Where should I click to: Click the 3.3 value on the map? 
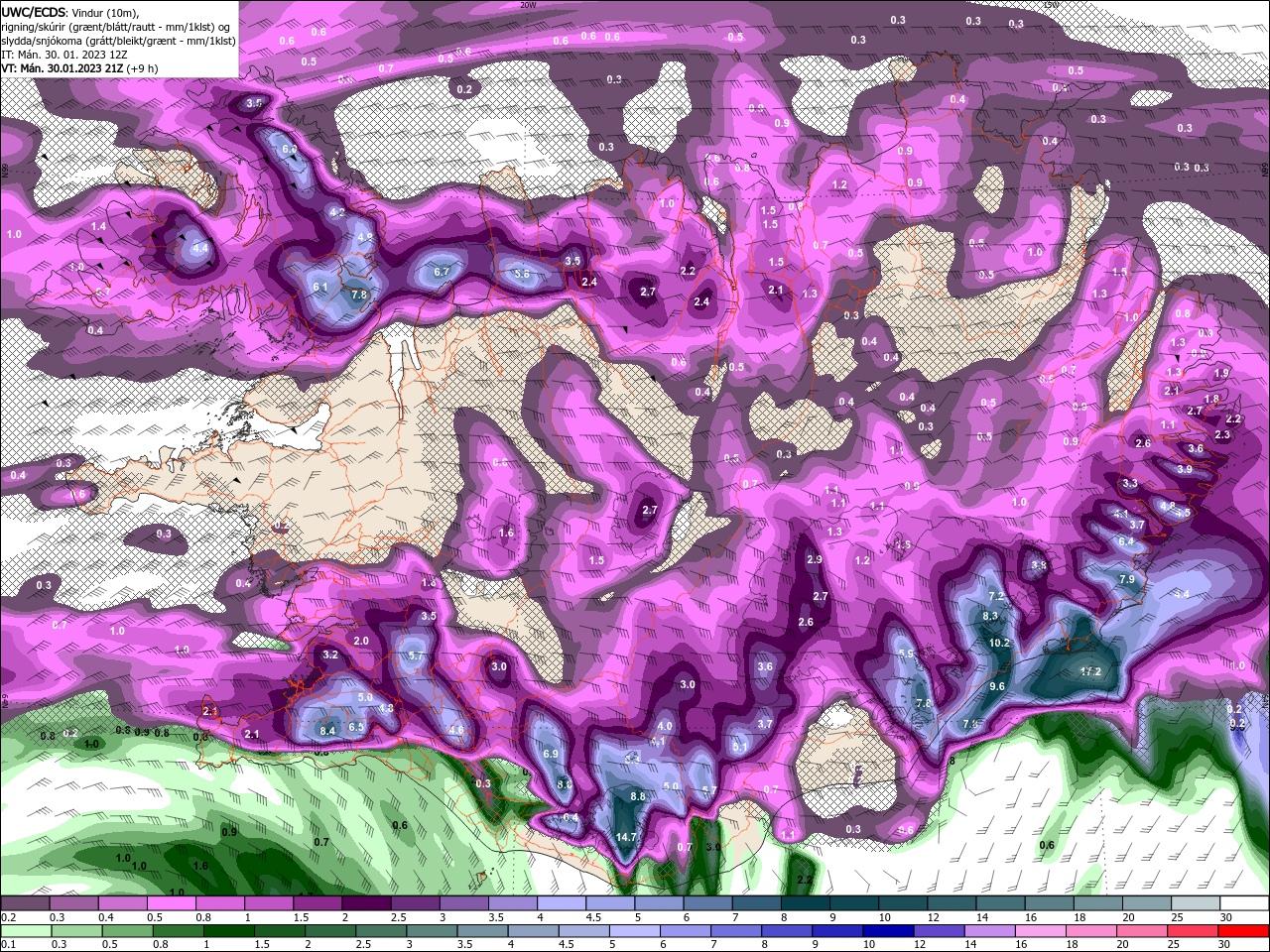tap(1130, 483)
